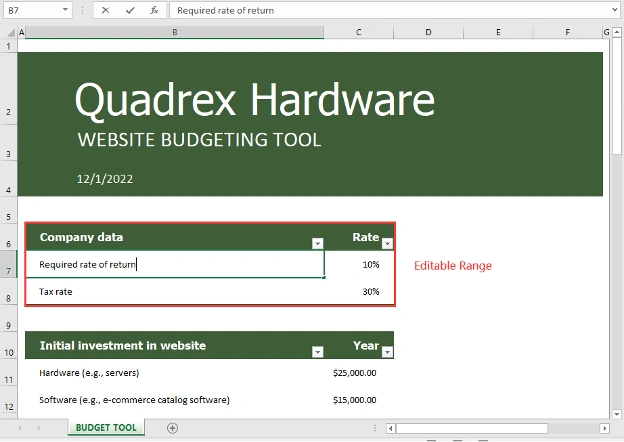Confirm entry with the checkmark icon

[x=130, y=10]
